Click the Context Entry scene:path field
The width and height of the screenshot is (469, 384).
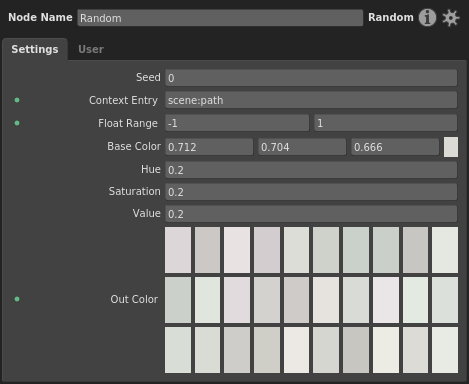(x=311, y=100)
